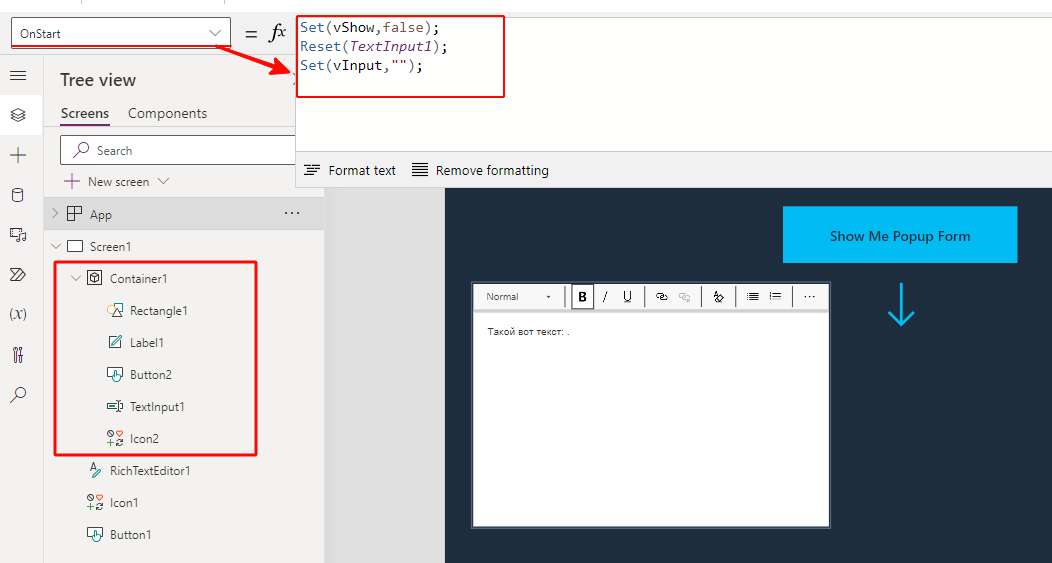This screenshot has width=1052, height=563.
Task: Open the Insert pane plus icon
Action: pos(18,155)
